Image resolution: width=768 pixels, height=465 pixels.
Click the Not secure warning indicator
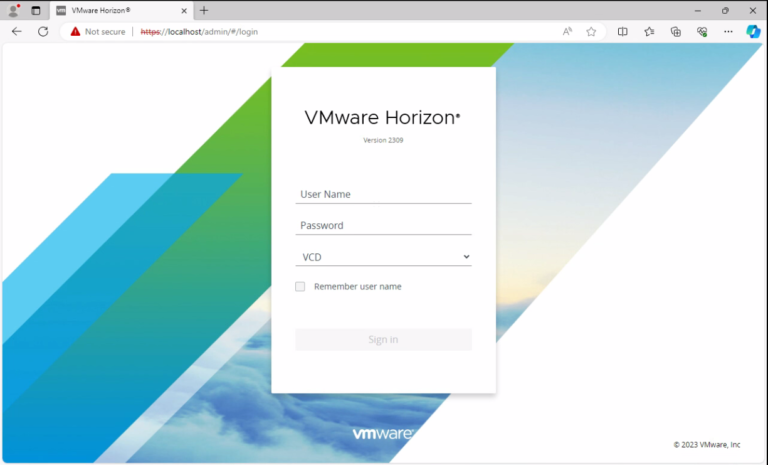point(97,31)
